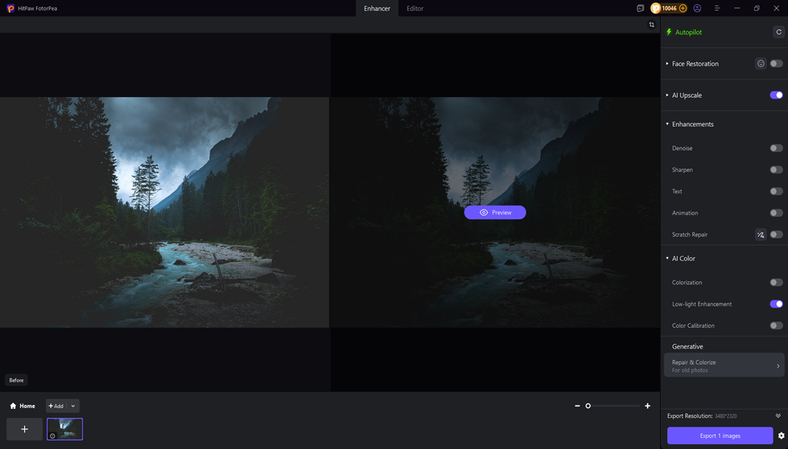Click the zoom slider handle
Screen dimensions: 788x449
point(588,406)
